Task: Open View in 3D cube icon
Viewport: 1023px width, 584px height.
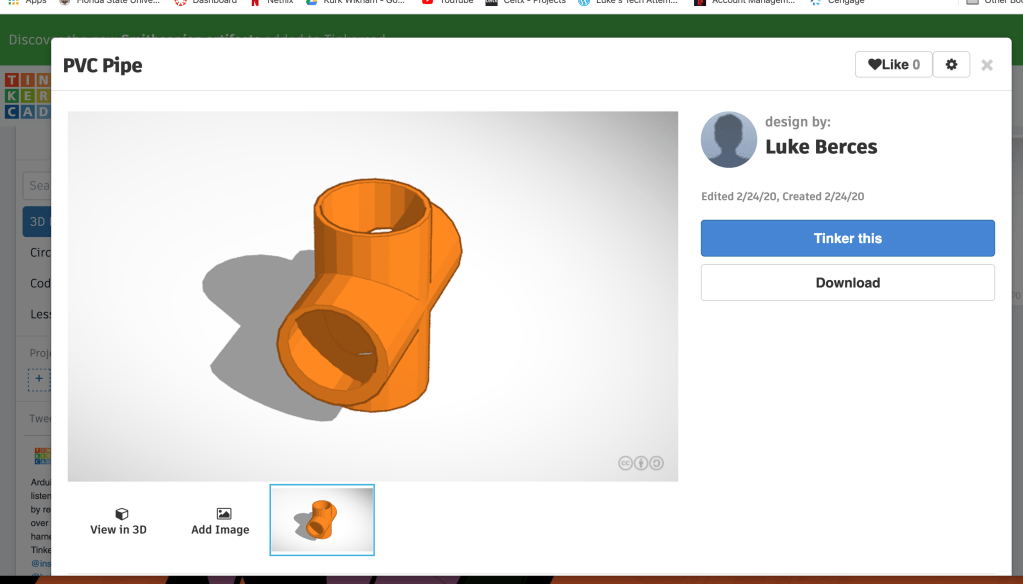Action: (119, 514)
